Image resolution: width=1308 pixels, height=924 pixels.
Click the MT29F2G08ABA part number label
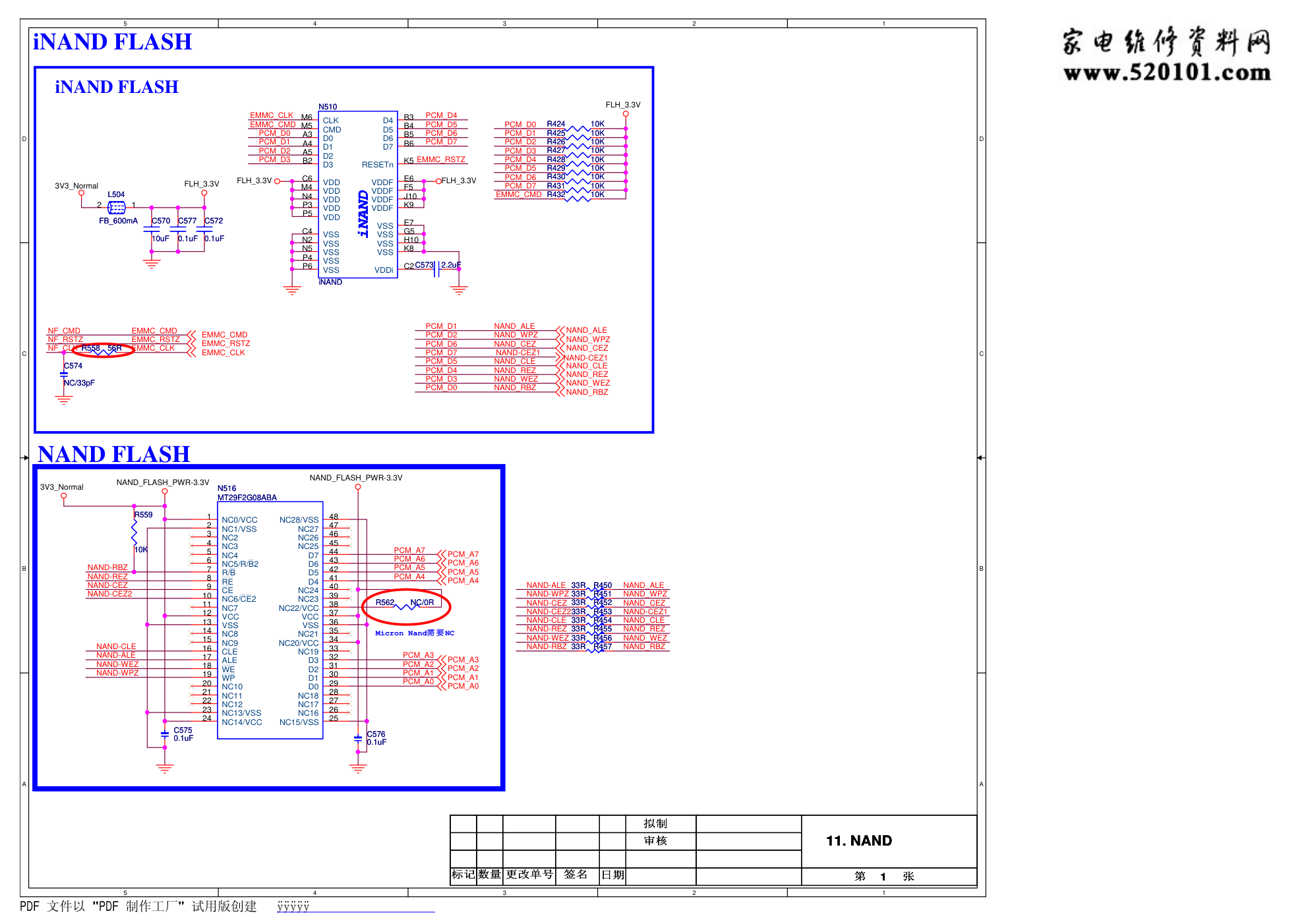point(247,498)
